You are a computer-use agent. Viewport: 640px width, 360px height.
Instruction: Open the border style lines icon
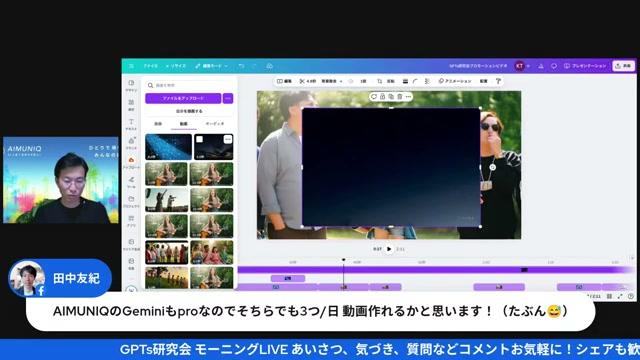(x=405, y=81)
